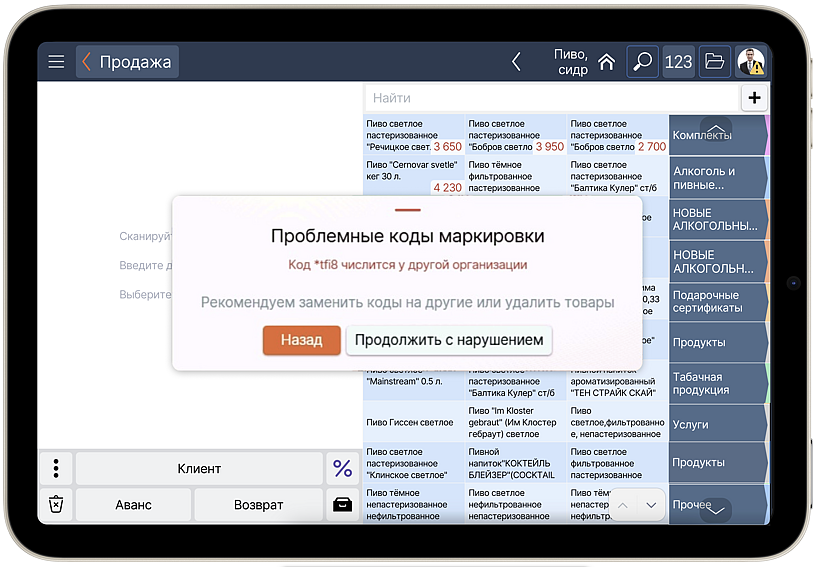The width and height of the screenshot is (816, 567).
Task: Open the cash drawer icon
Action: point(342,505)
